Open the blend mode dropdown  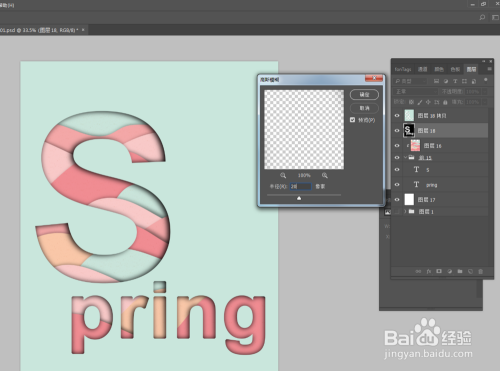(x=415, y=91)
